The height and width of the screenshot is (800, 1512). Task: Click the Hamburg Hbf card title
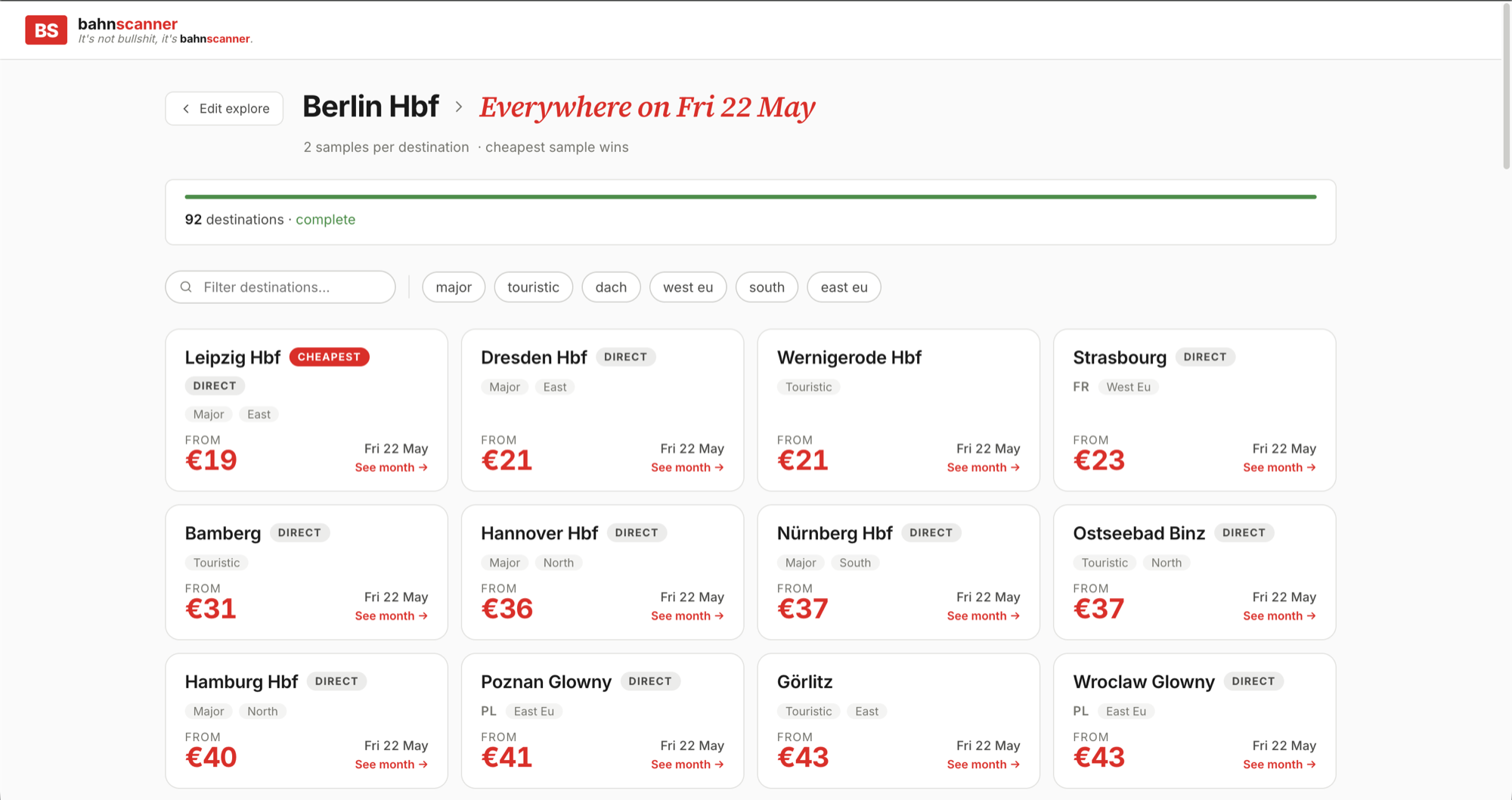coord(242,681)
